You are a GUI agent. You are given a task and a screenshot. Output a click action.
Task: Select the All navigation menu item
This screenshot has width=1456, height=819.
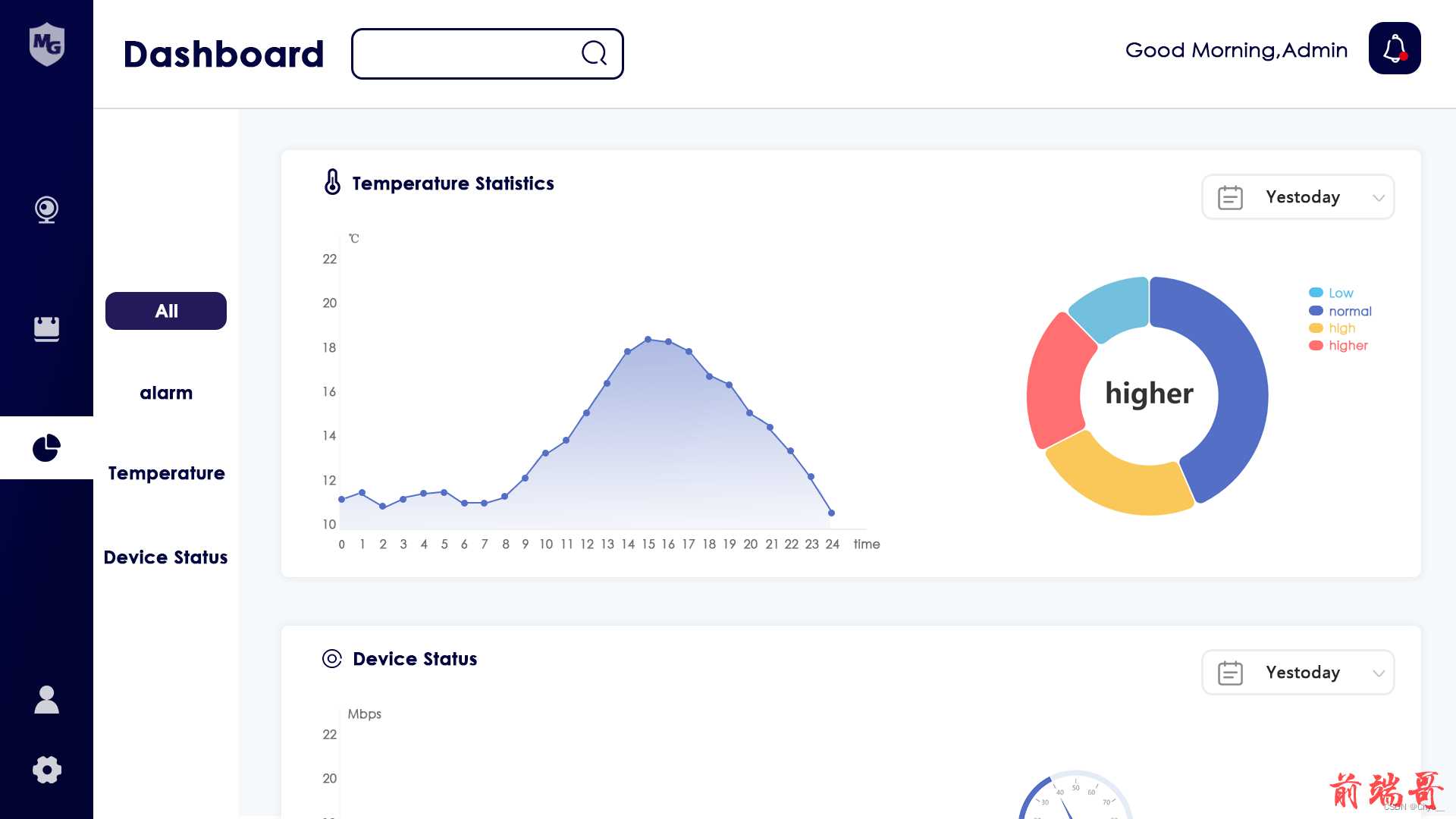[x=165, y=309]
